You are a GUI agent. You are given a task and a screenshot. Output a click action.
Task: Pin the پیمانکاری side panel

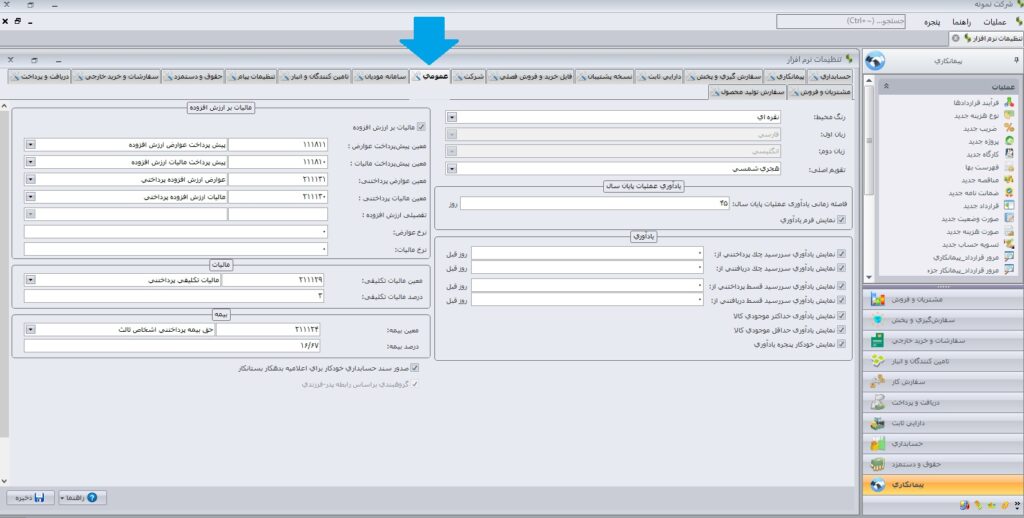pyautogui.click(x=1016, y=60)
